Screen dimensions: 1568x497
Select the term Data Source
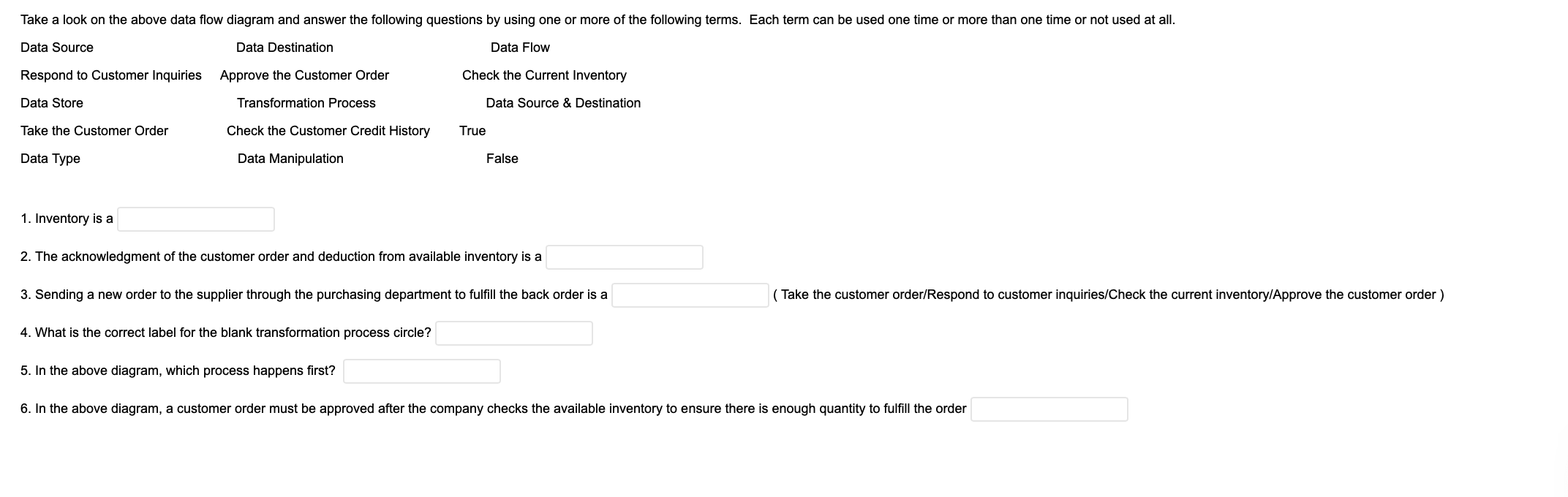[56, 47]
